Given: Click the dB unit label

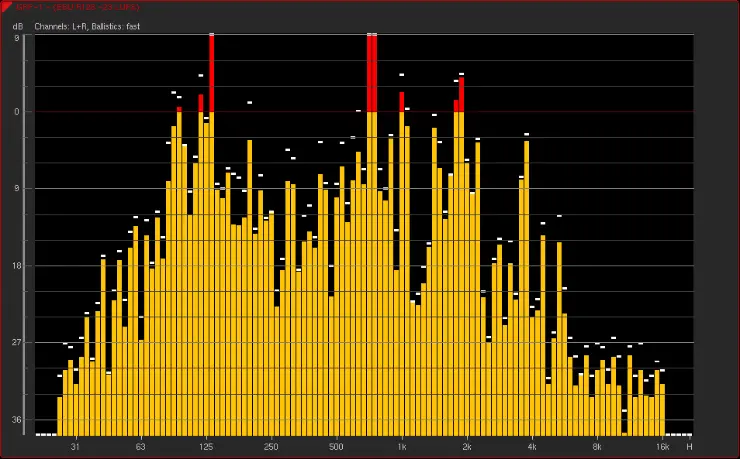Looking at the screenshot, I should coord(15,25).
